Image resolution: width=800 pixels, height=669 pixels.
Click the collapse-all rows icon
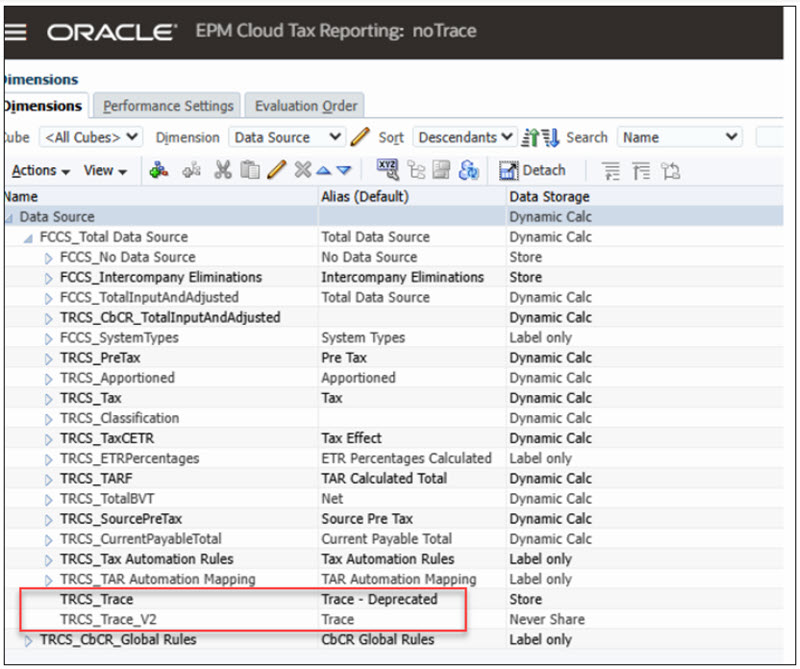(x=641, y=171)
